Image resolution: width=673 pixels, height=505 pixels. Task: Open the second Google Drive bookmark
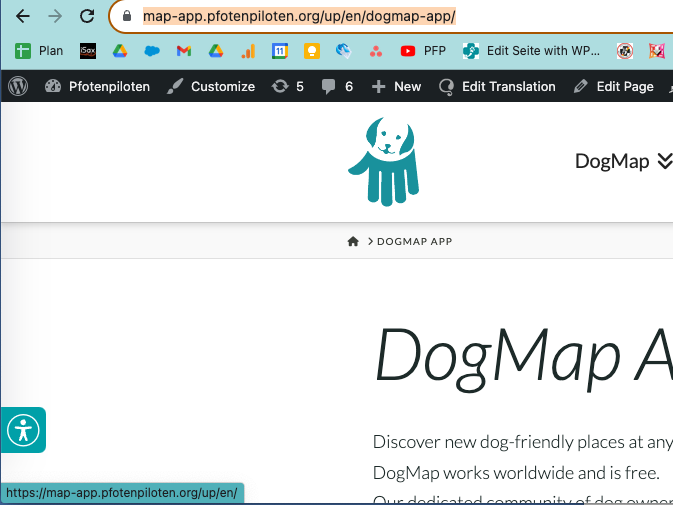coord(216,51)
